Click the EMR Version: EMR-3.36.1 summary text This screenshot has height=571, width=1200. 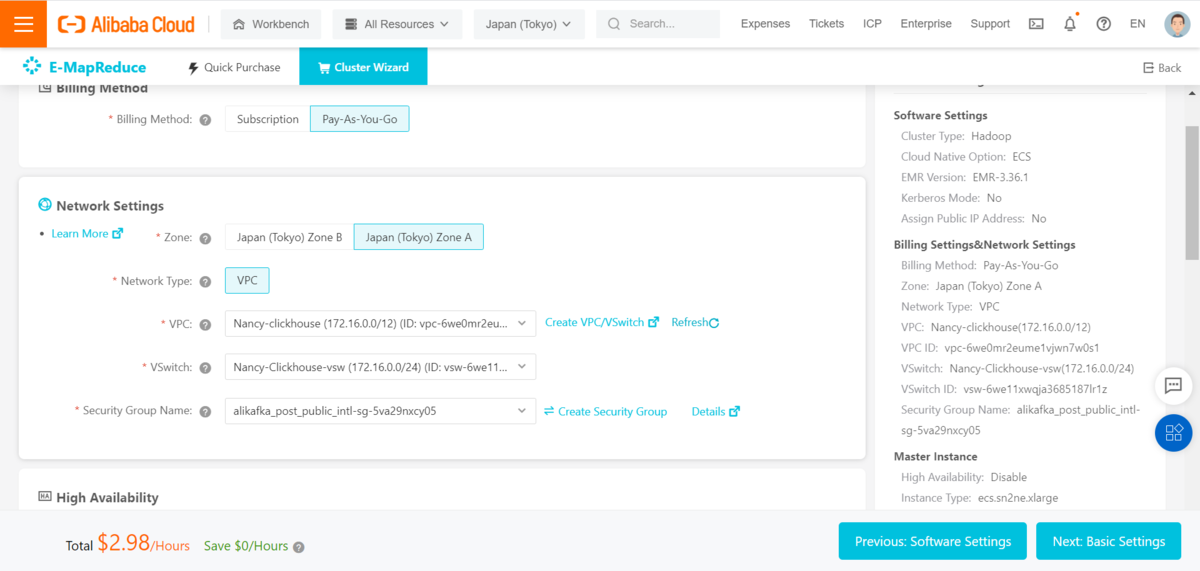pyautogui.click(x=965, y=177)
